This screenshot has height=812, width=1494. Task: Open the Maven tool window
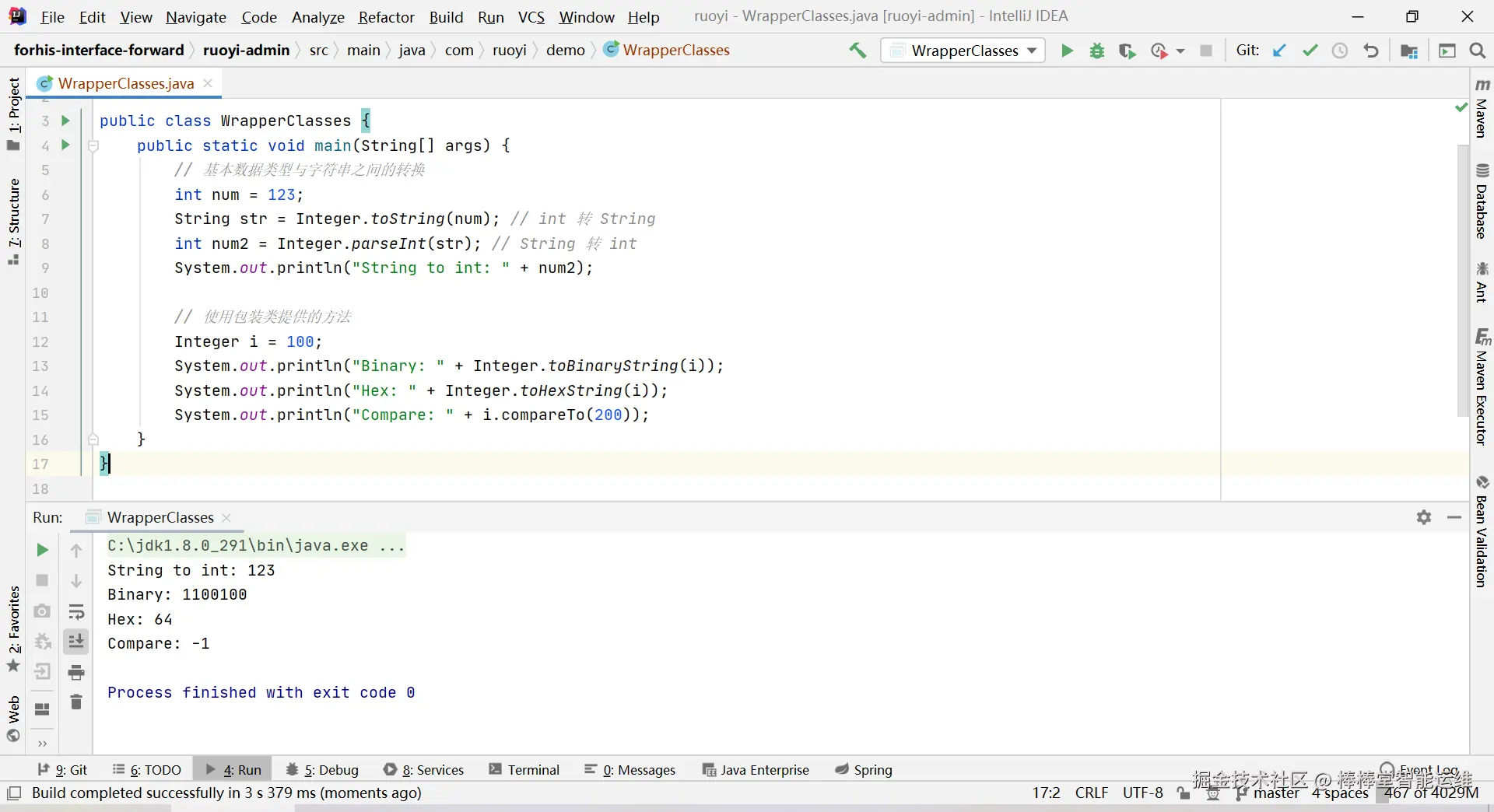tap(1482, 107)
